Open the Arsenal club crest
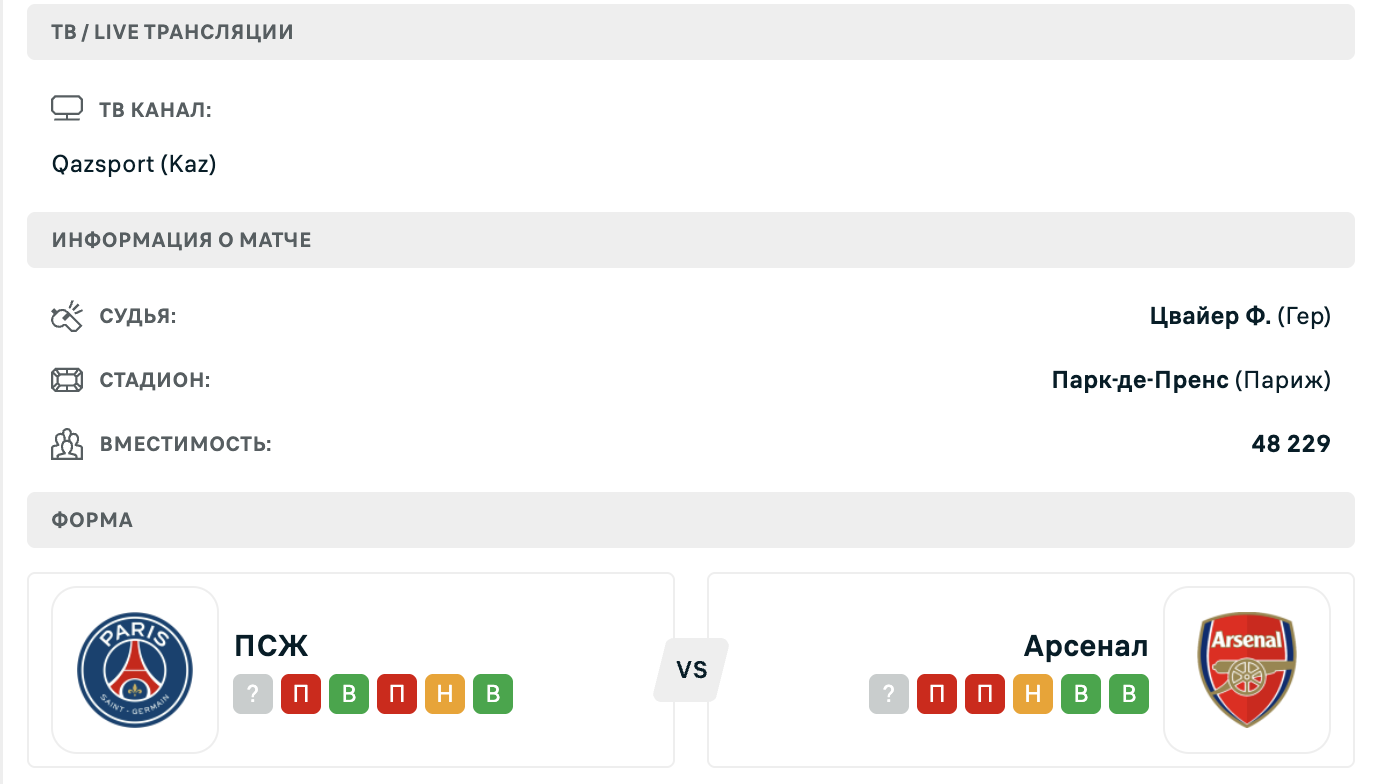1378x784 pixels. [x=1246, y=670]
